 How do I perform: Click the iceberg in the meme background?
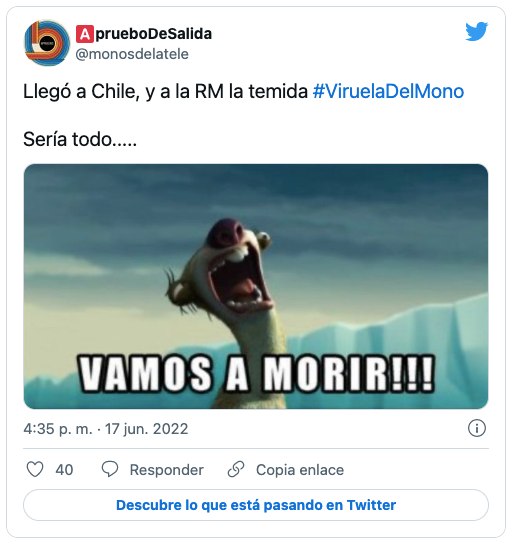click(x=403, y=336)
